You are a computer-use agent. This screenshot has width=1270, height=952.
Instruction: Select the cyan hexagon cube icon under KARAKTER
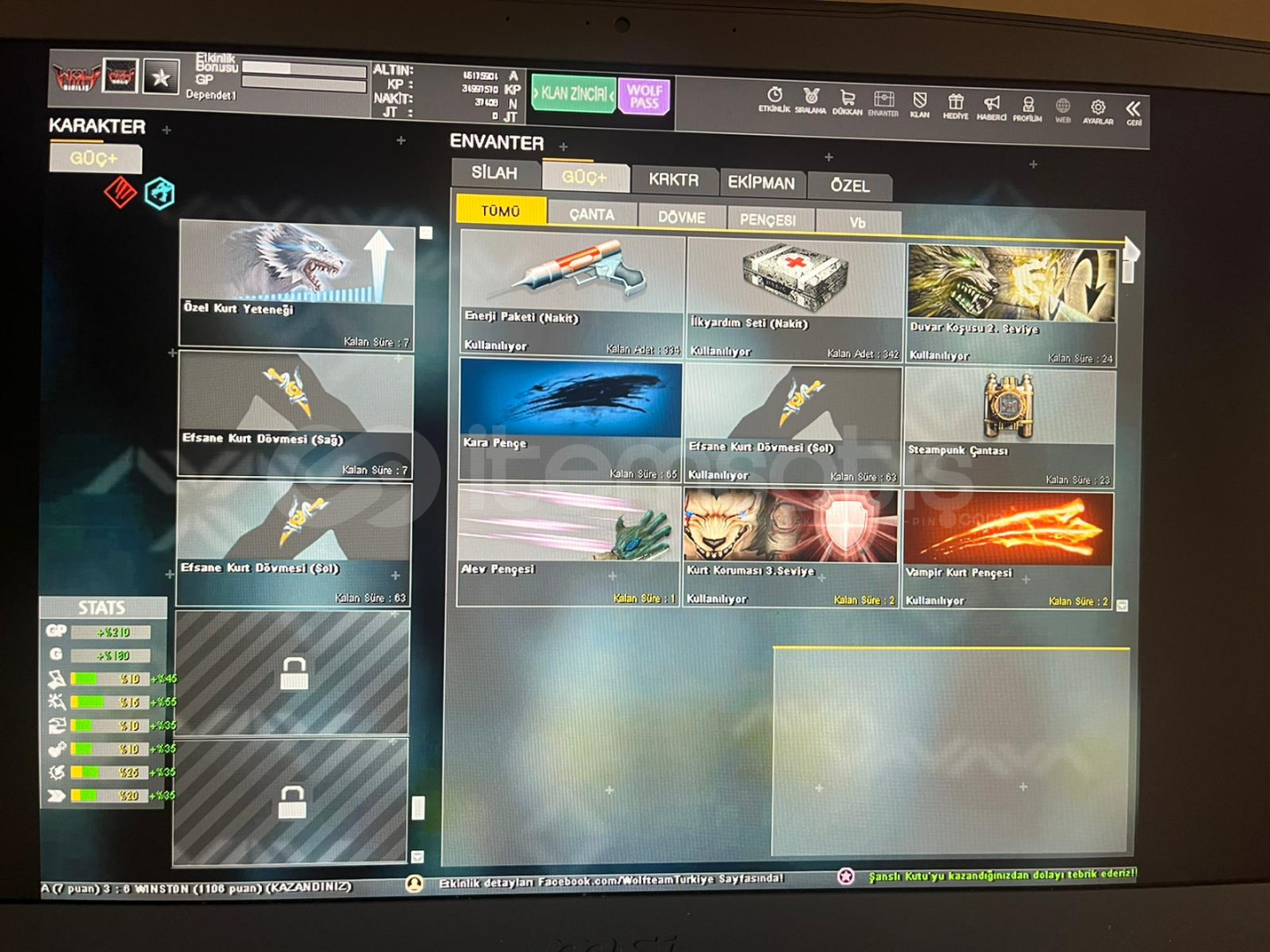click(x=160, y=193)
